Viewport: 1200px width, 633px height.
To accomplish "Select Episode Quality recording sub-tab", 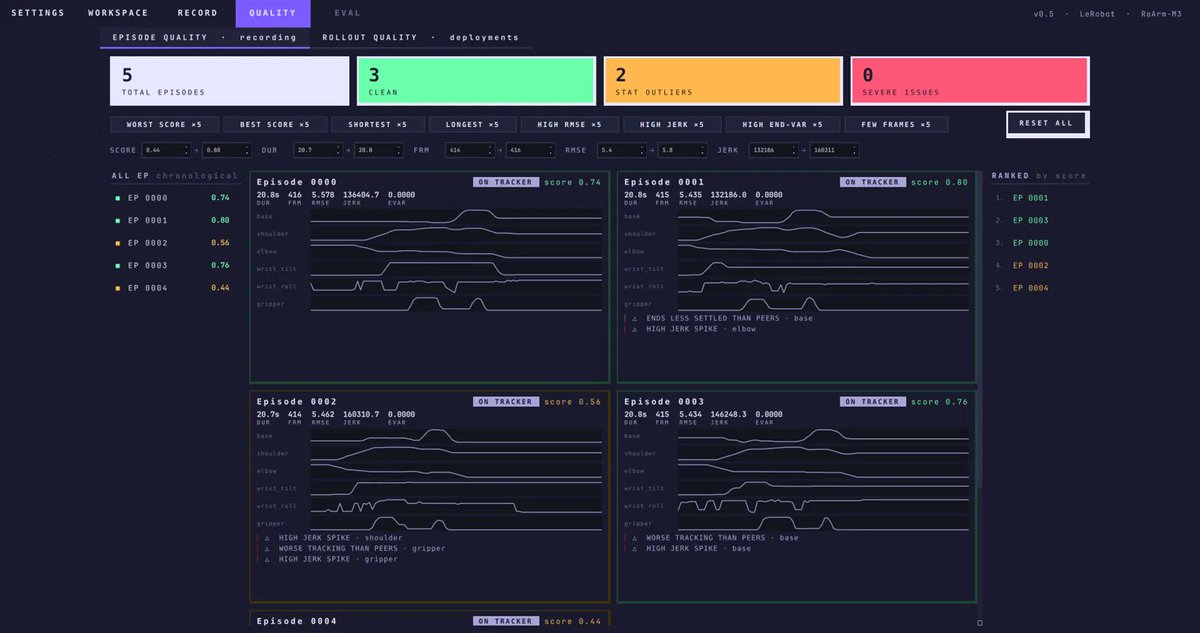I will 204,38.
